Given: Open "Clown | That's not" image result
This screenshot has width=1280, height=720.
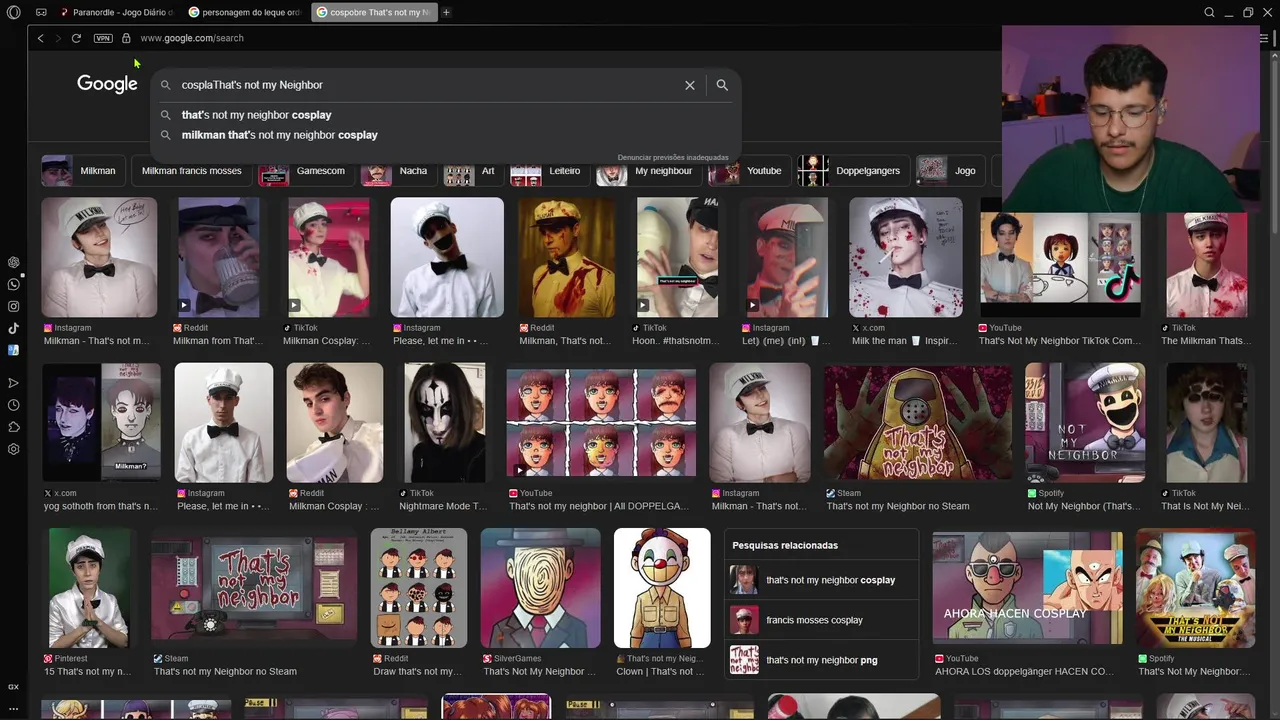Looking at the screenshot, I should [x=662, y=588].
